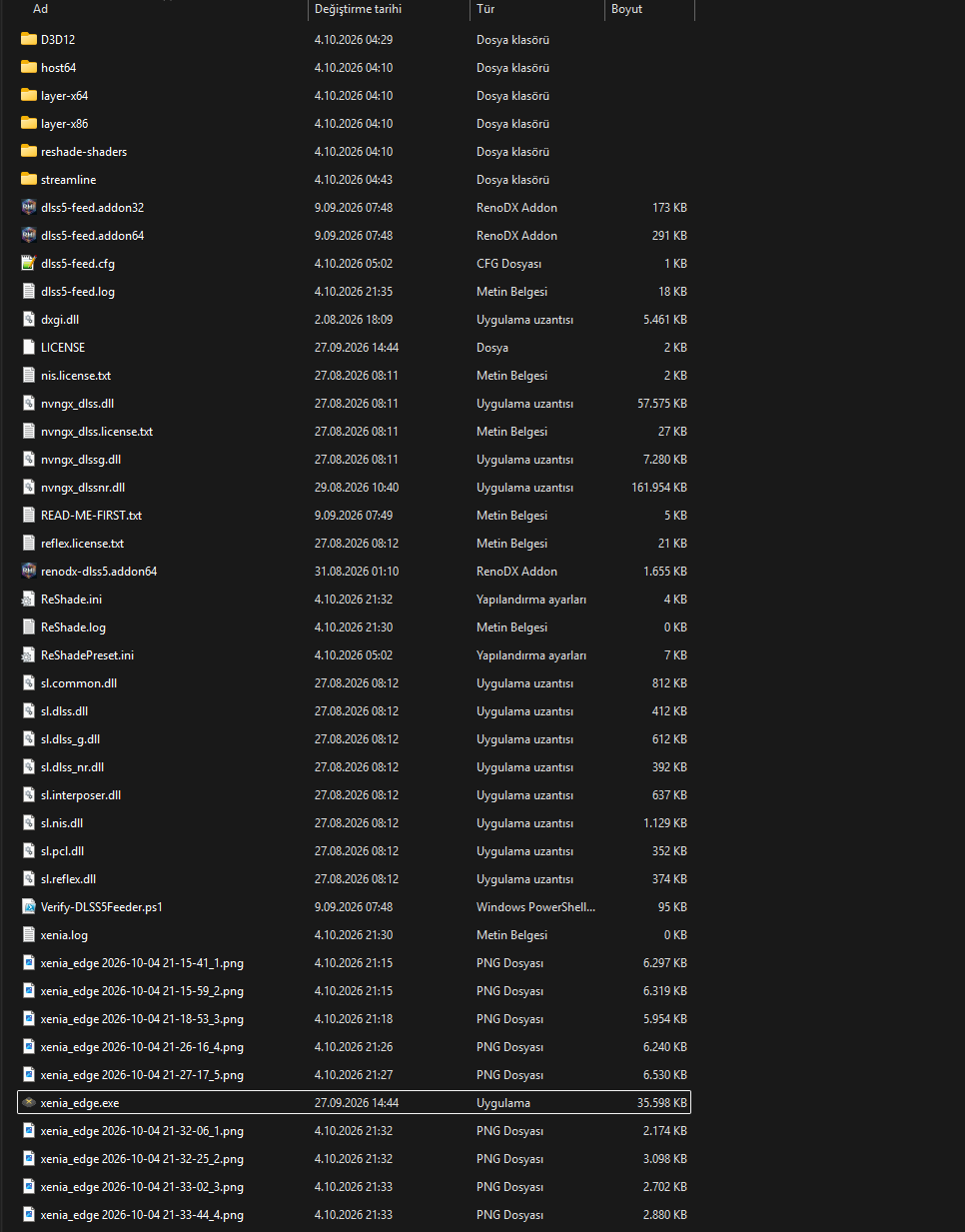Select the layer-x64 folder name
This screenshot has width=965, height=1232.
64,96
